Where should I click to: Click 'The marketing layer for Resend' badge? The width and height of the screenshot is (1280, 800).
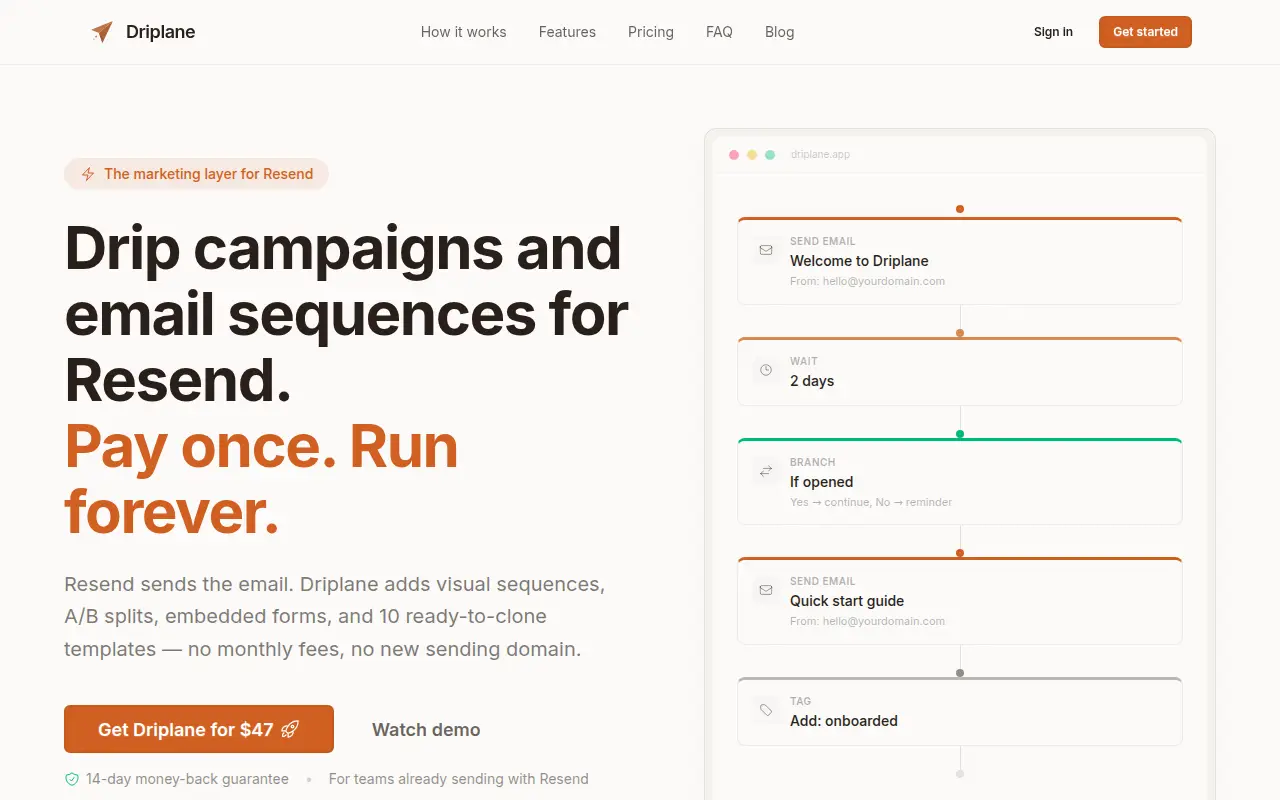tap(196, 174)
